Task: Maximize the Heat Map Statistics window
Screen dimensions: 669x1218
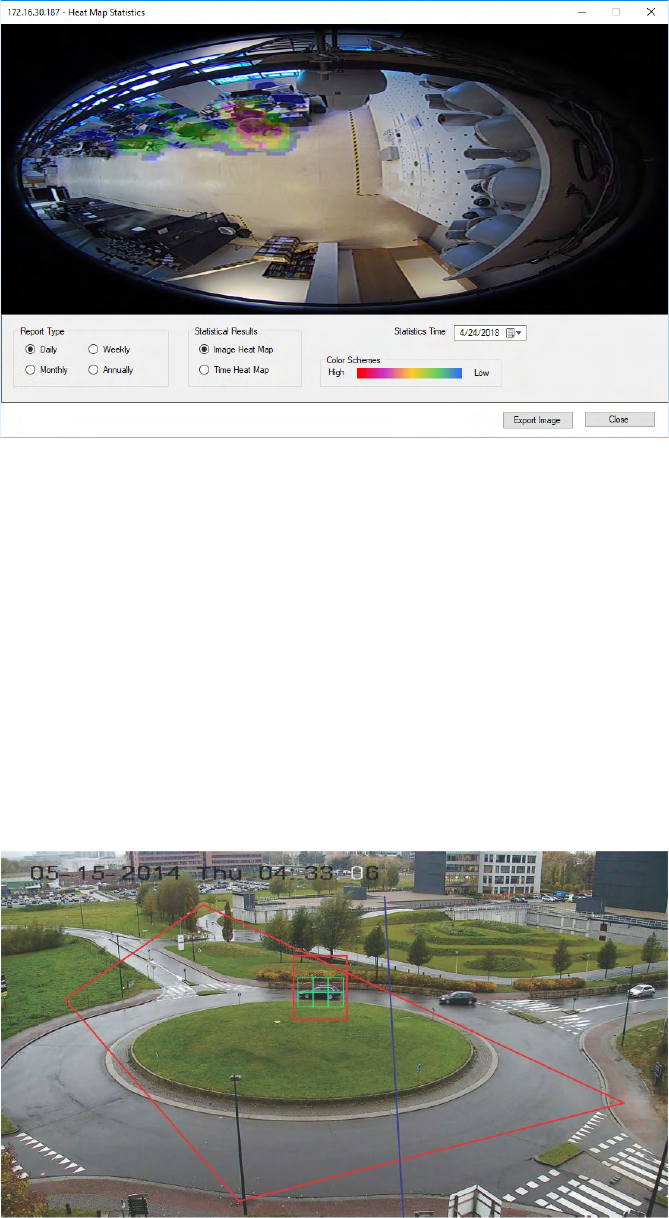Action: click(x=616, y=12)
